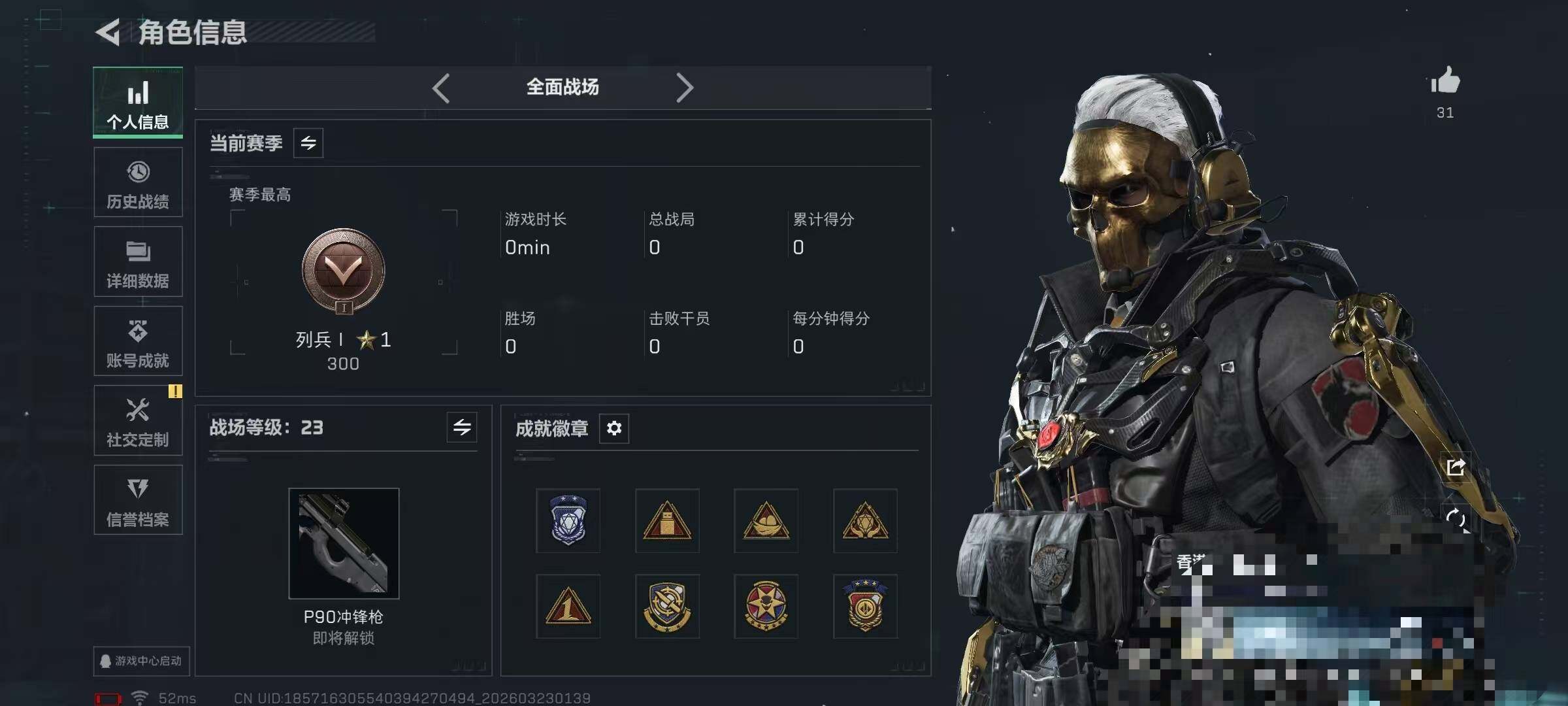Select the blue shield achievement badge
This screenshot has height=706, width=1568.
[x=568, y=520]
